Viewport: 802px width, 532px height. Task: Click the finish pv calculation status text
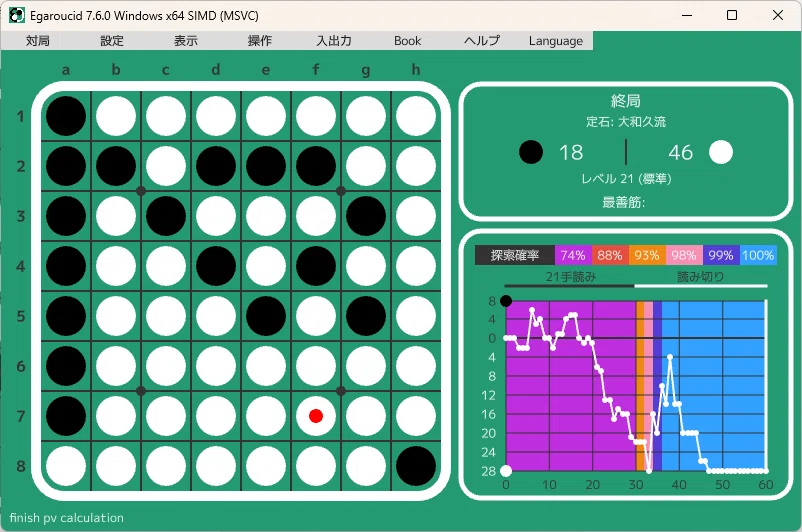pos(66,518)
